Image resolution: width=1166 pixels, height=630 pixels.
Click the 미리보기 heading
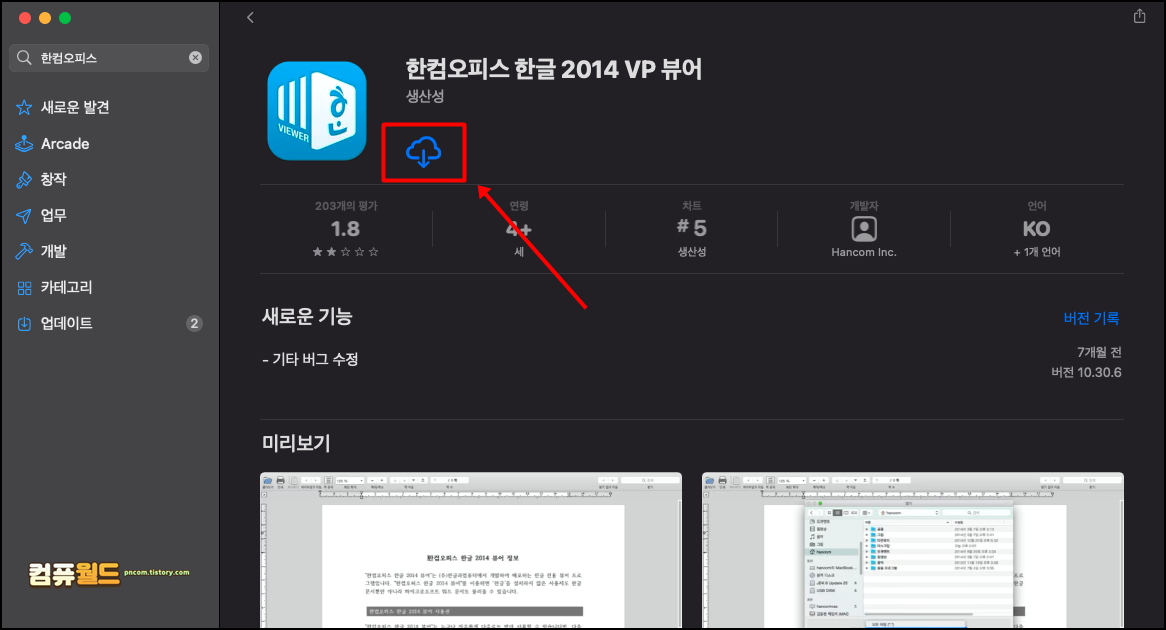pyautogui.click(x=296, y=443)
